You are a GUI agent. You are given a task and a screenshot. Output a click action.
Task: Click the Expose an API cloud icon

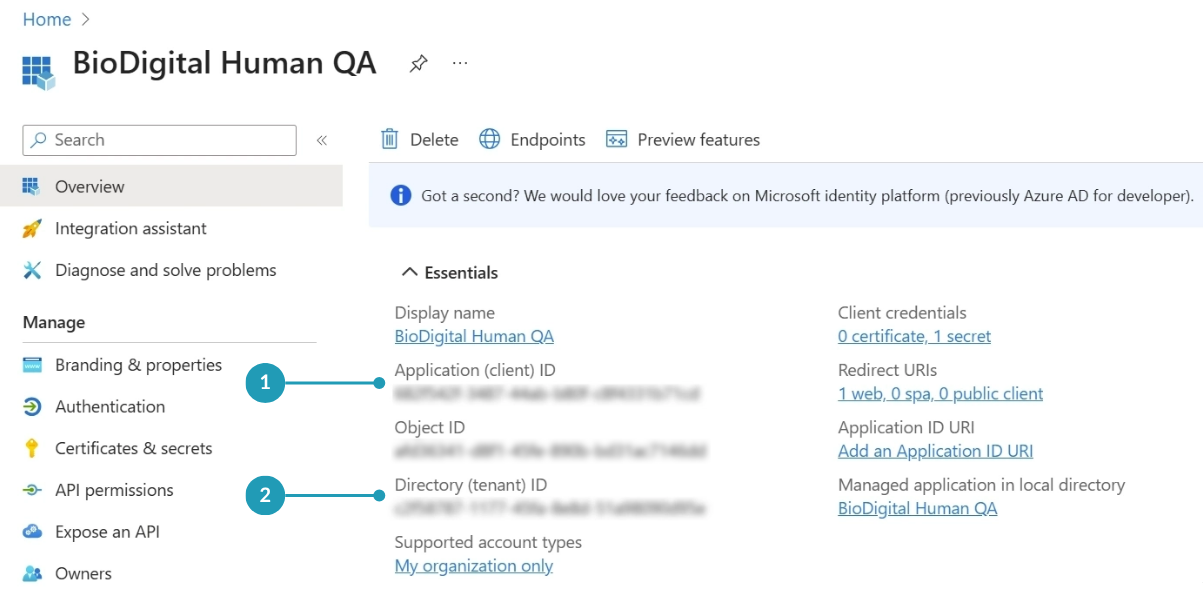[x=32, y=532]
